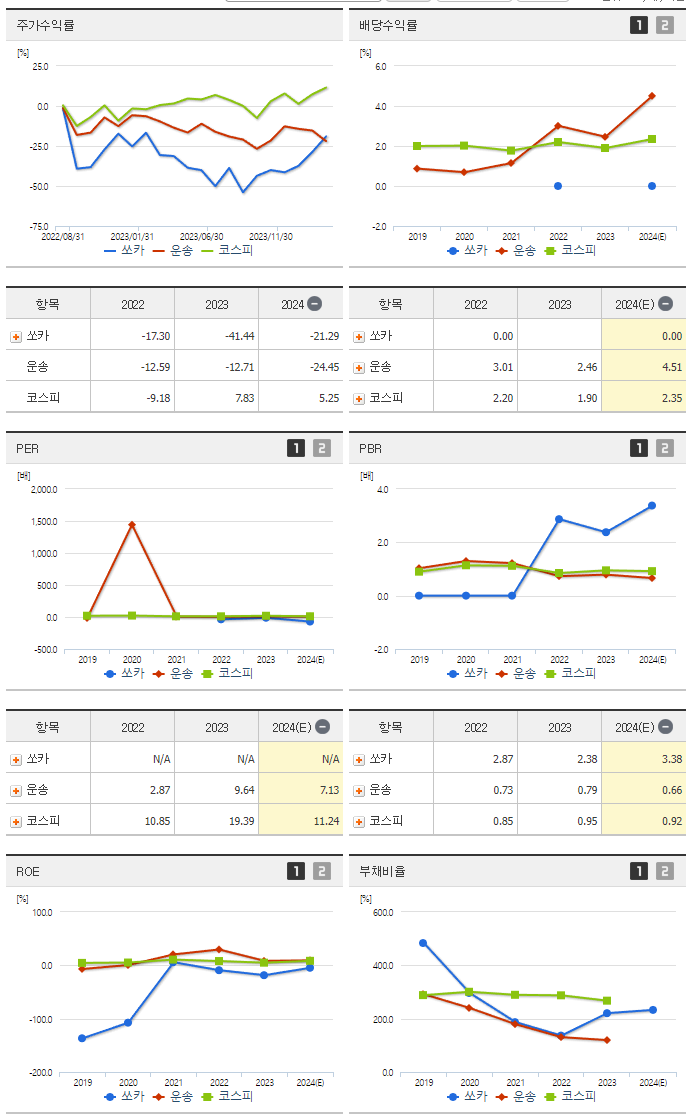Switch 부채비율 chart to page 2
The height and width of the screenshot is (1115, 691).
coord(665,871)
